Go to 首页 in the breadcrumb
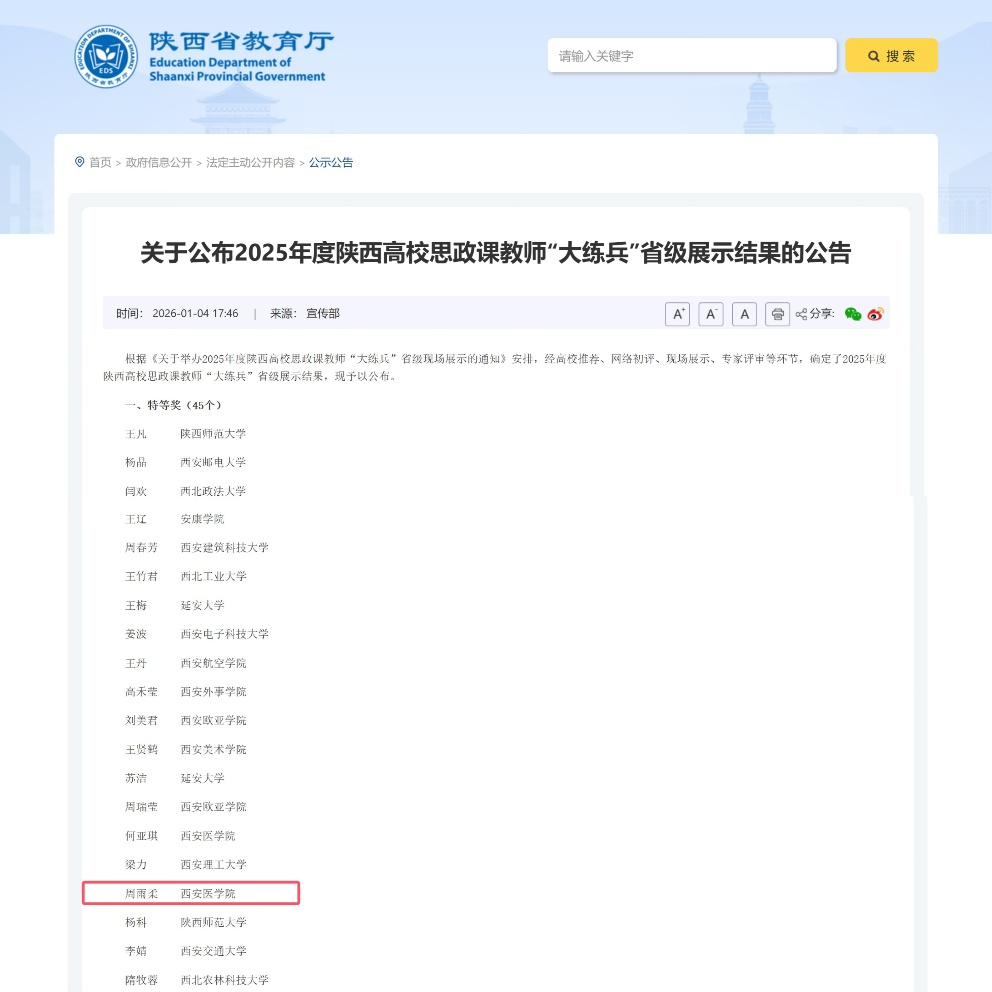The height and width of the screenshot is (992, 992). (100, 163)
